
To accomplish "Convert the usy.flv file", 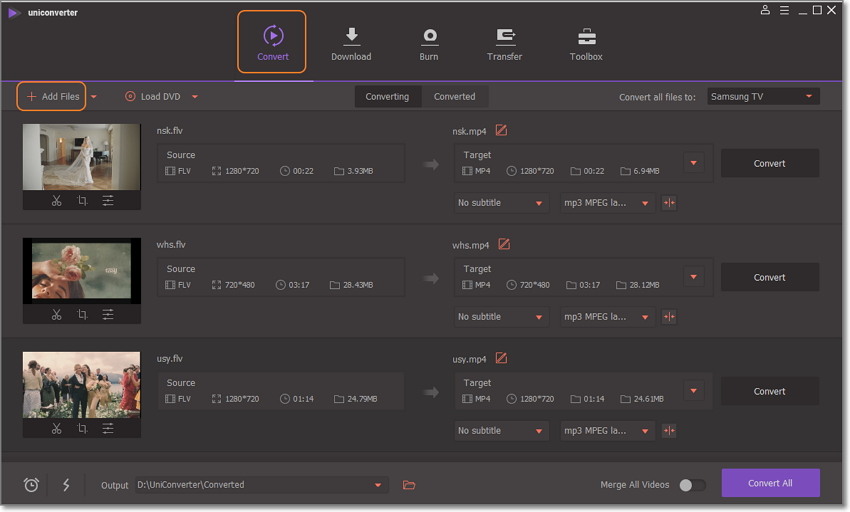I will pyautogui.click(x=769, y=391).
